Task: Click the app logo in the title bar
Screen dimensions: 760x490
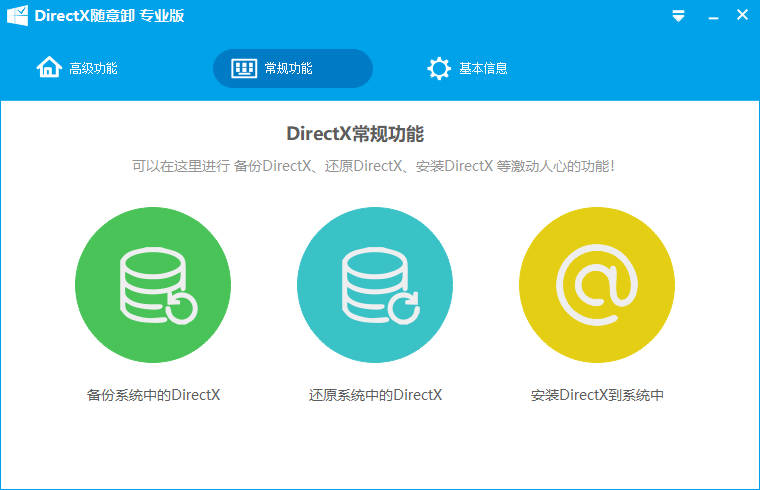Action: tap(16, 16)
